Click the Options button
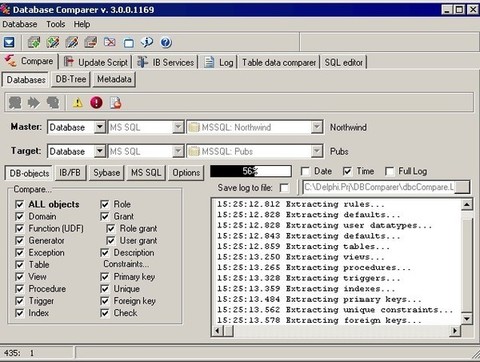Screen dimensions: 480x362 [186, 173]
